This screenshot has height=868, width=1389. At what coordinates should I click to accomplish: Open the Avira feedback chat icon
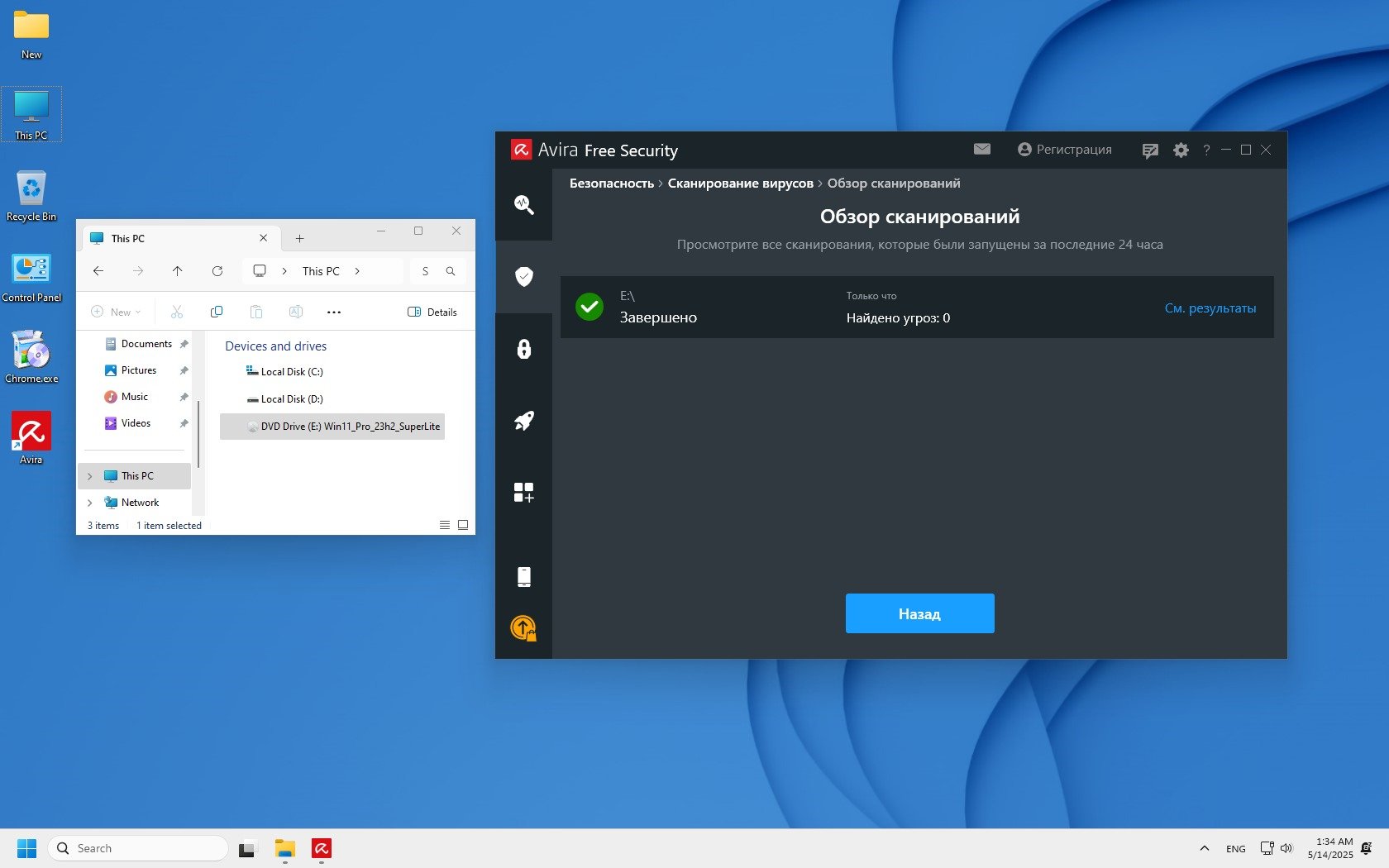pyautogui.click(x=1149, y=150)
